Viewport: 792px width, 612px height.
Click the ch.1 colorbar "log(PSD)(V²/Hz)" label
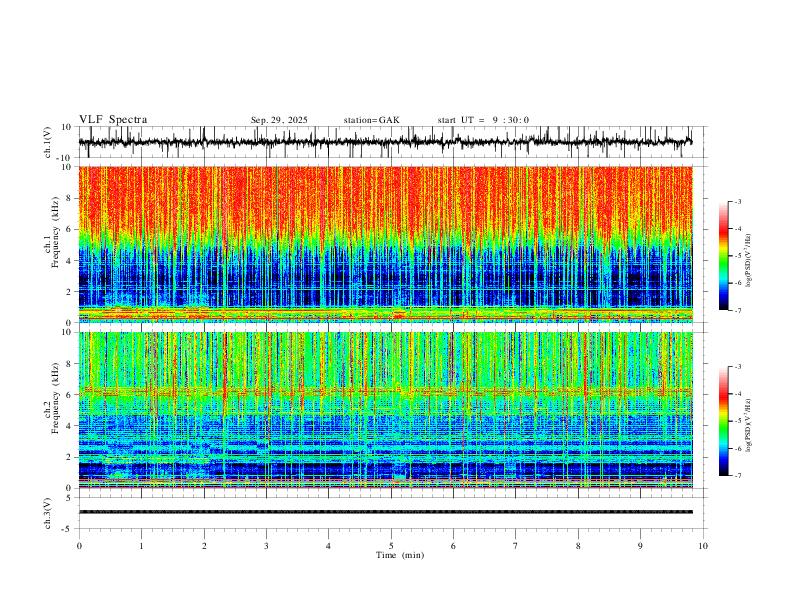tap(748, 261)
